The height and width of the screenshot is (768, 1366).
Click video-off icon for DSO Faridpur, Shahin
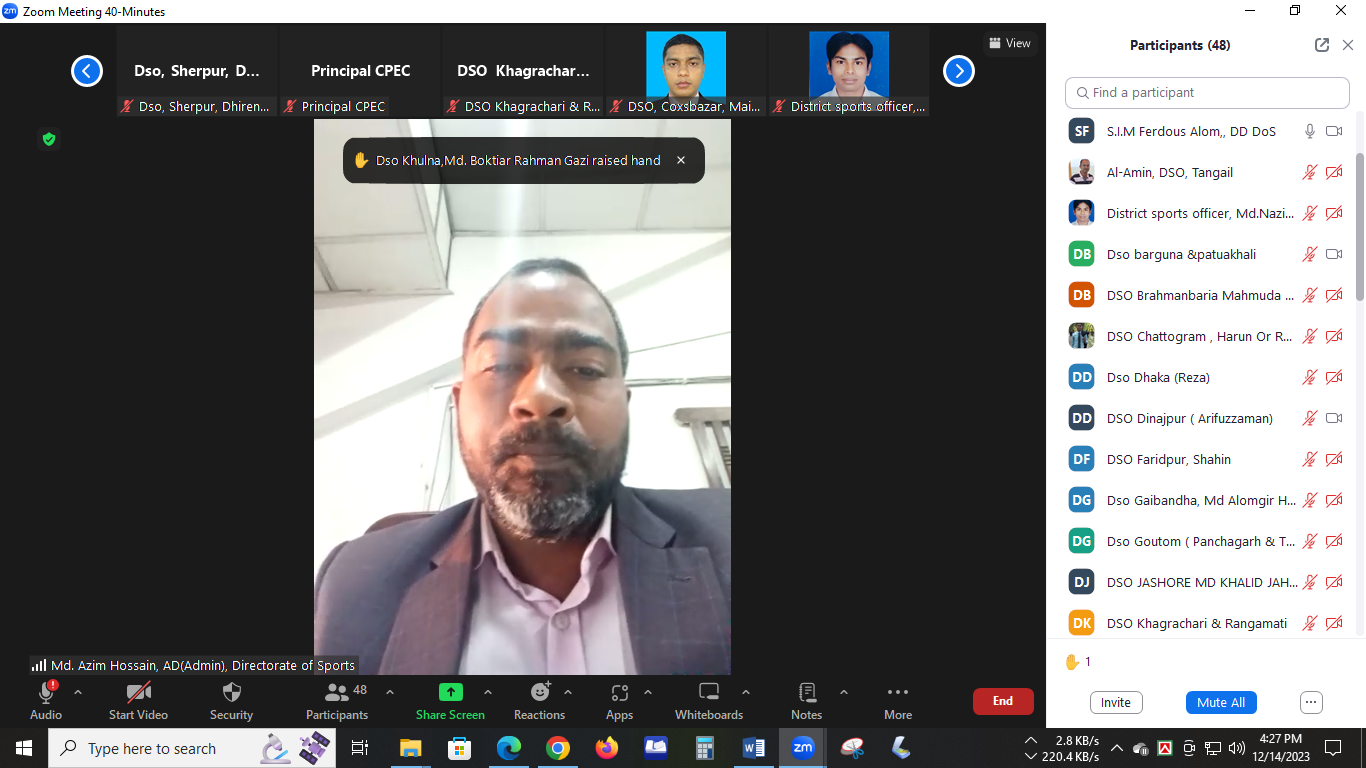coord(1334,459)
